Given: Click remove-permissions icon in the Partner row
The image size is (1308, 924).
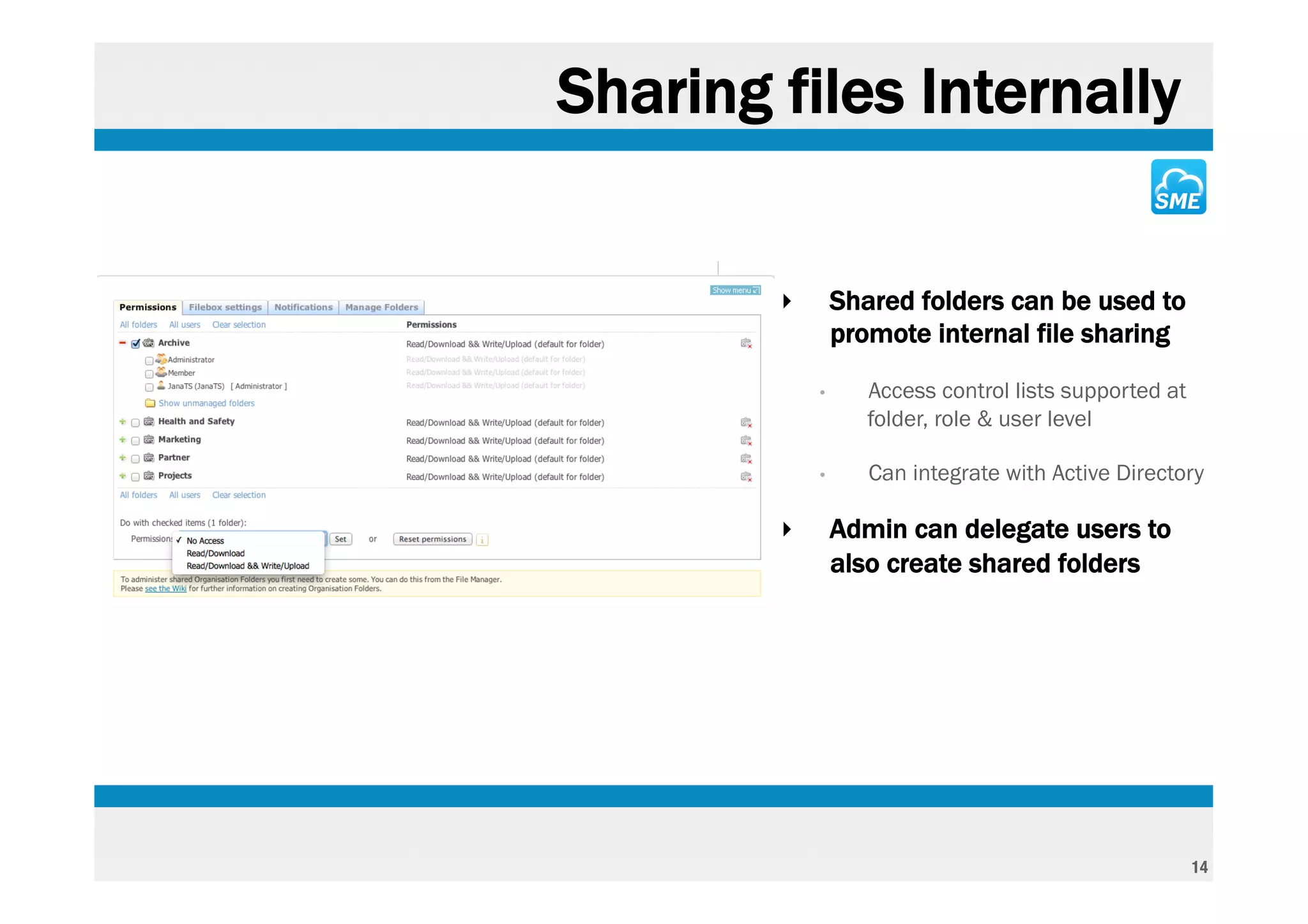Looking at the screenshot, I should pos(746,458).
